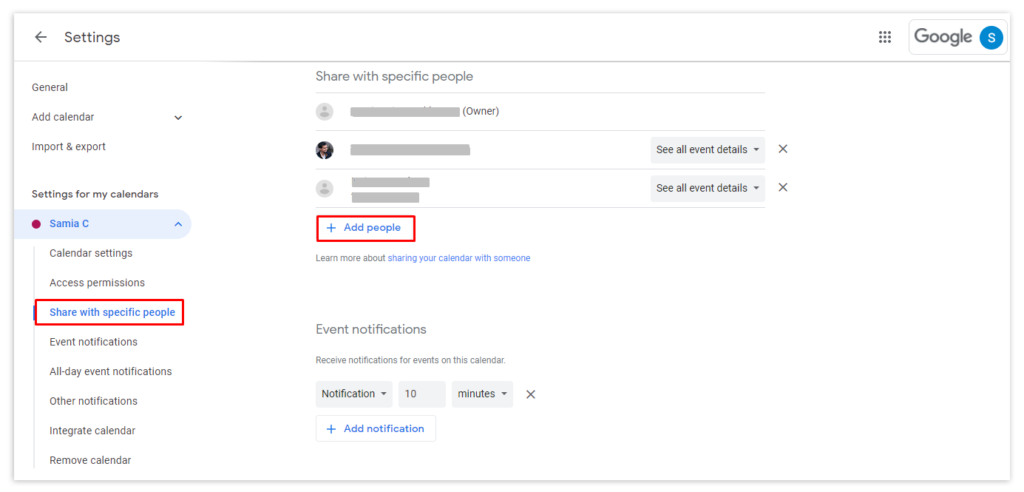Open first See all event details dropdown
Image resolution: width=1024 pixels, height=492 pixels.
point(707,150)
